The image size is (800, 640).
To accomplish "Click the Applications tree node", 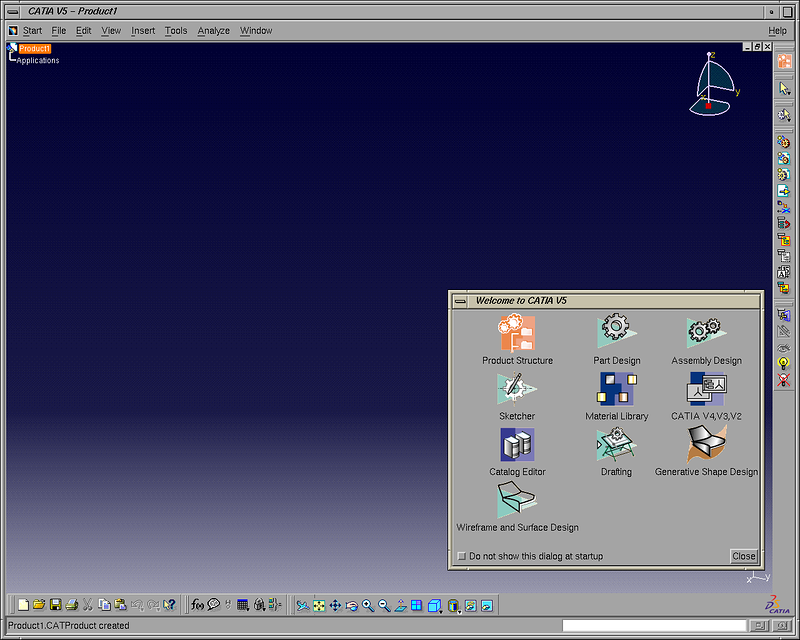I will 38,60.
